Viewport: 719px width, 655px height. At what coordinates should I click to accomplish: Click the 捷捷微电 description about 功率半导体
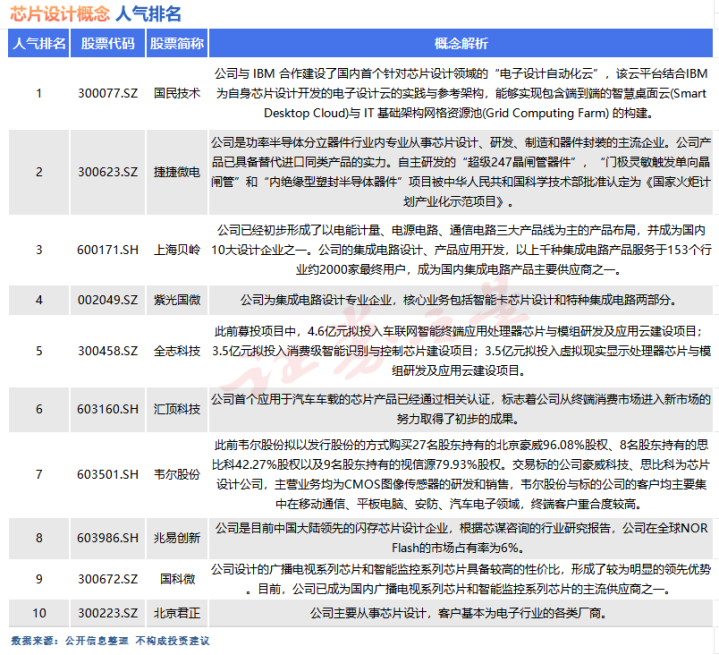[x=461, y=172]
